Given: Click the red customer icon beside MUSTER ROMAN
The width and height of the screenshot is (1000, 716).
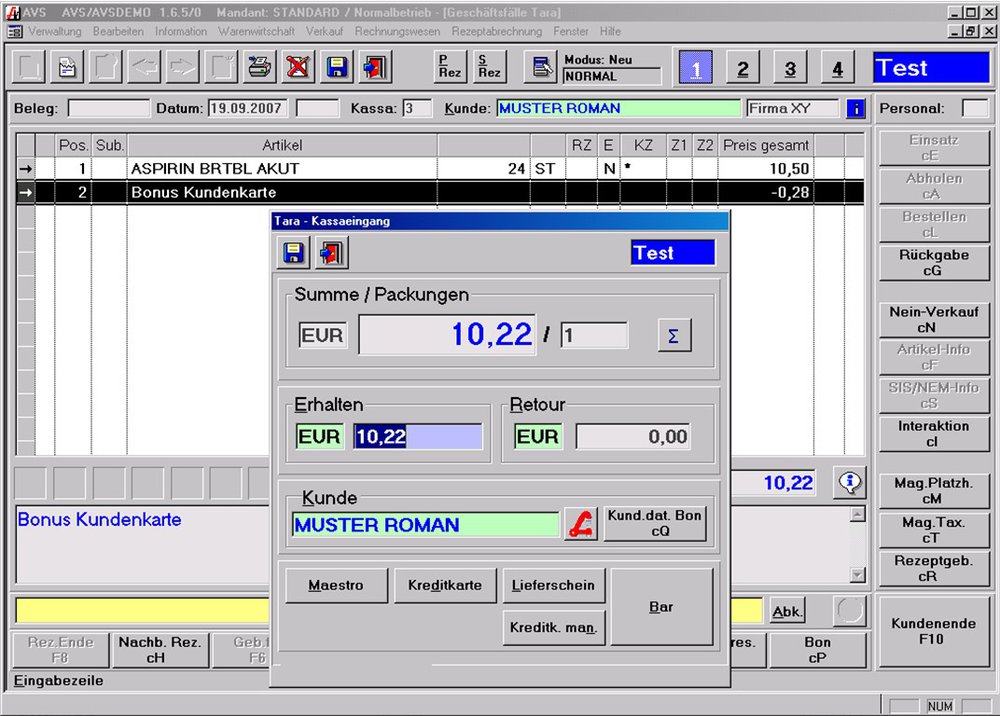Looking at the screenshot, I should click(x=581, y=524).
